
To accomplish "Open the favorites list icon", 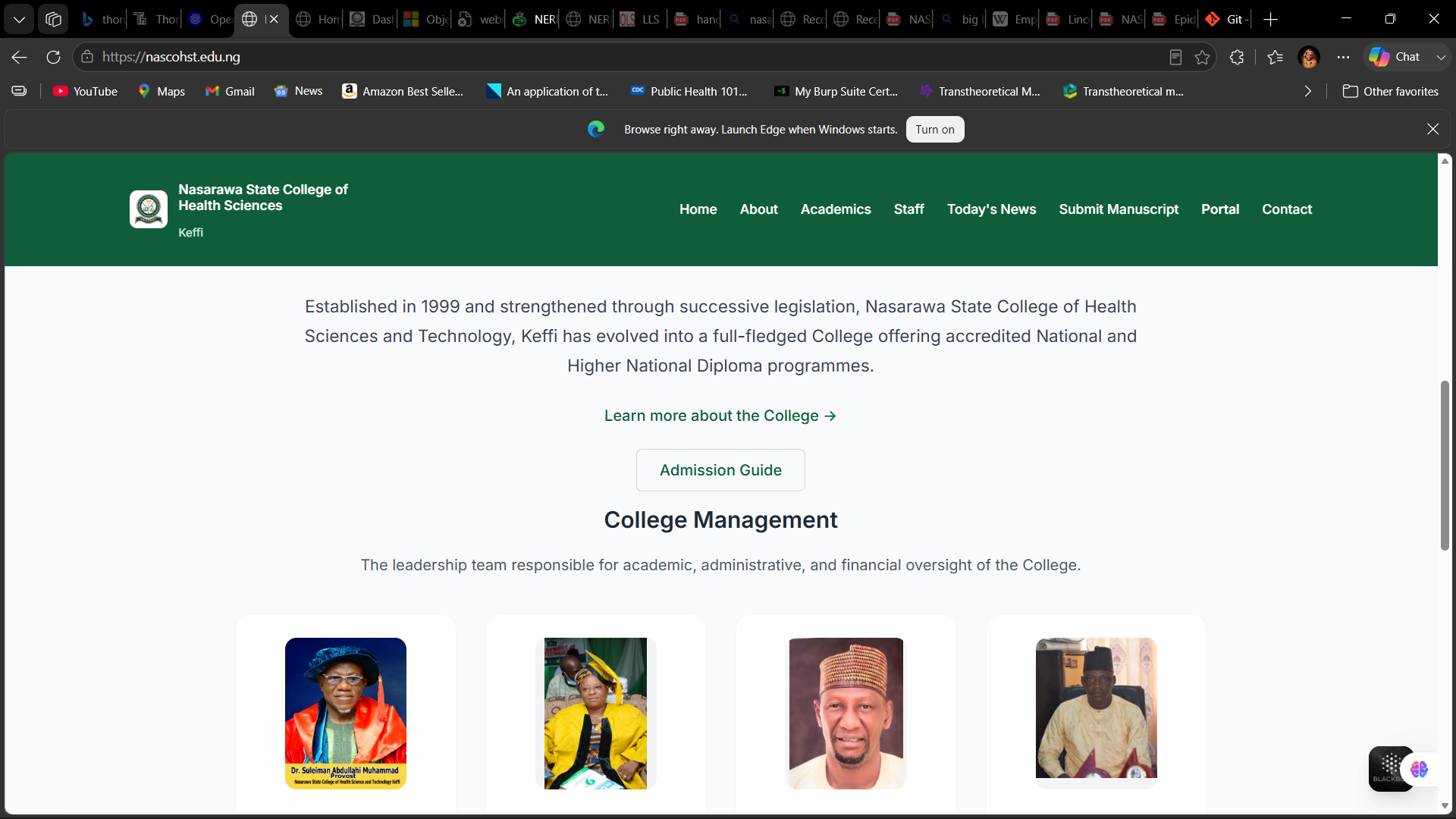I will tap(1275, 57).
